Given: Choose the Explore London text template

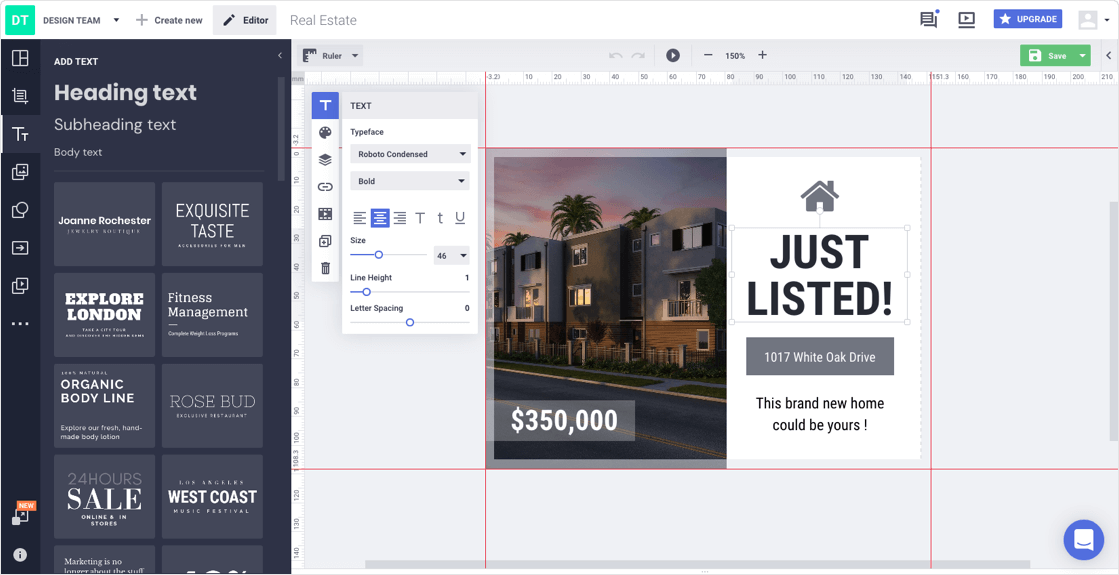Looking at the screenshot, I should click(105, 315).
